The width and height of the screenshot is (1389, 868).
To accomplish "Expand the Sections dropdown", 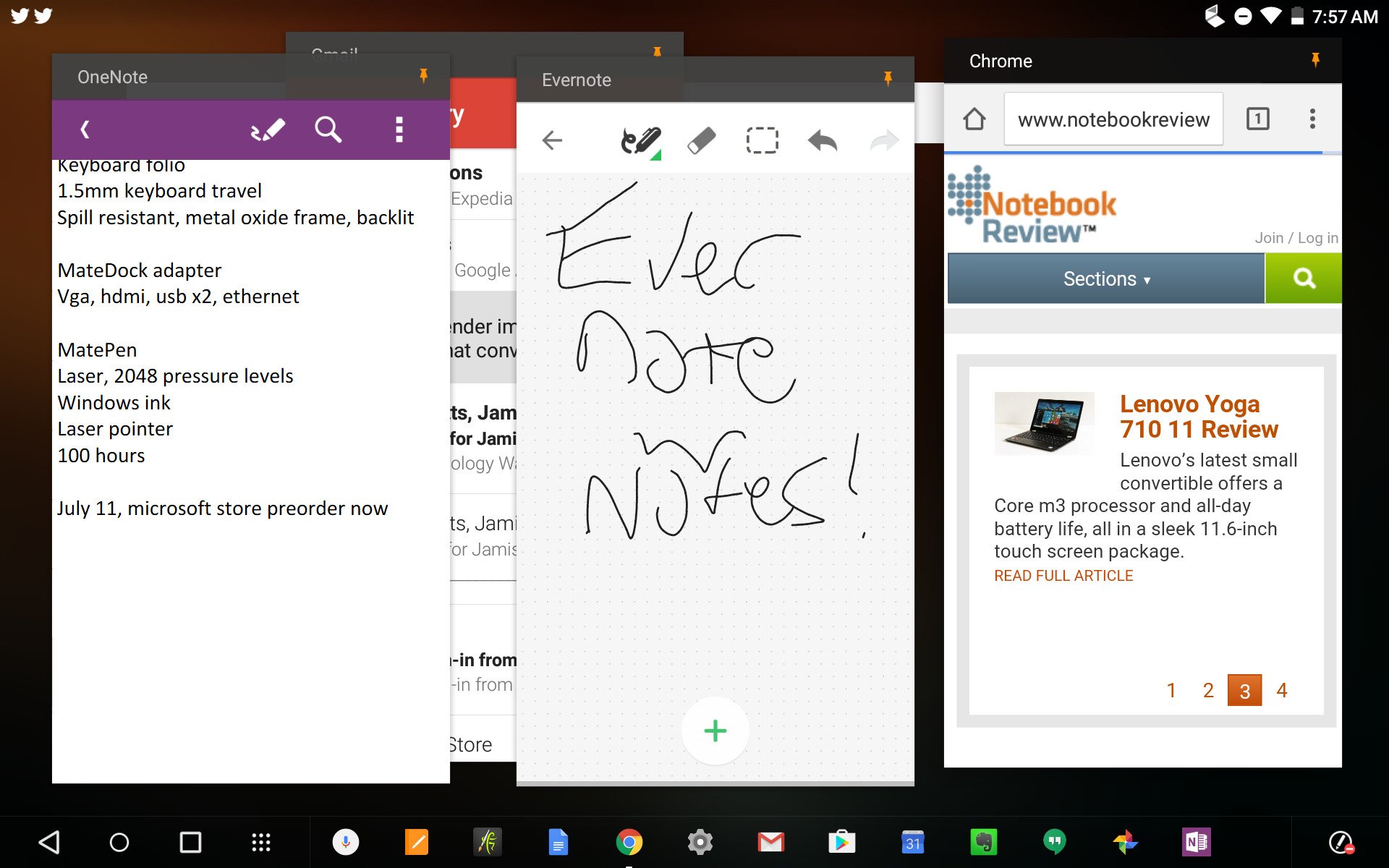I will coord(1106,278).
